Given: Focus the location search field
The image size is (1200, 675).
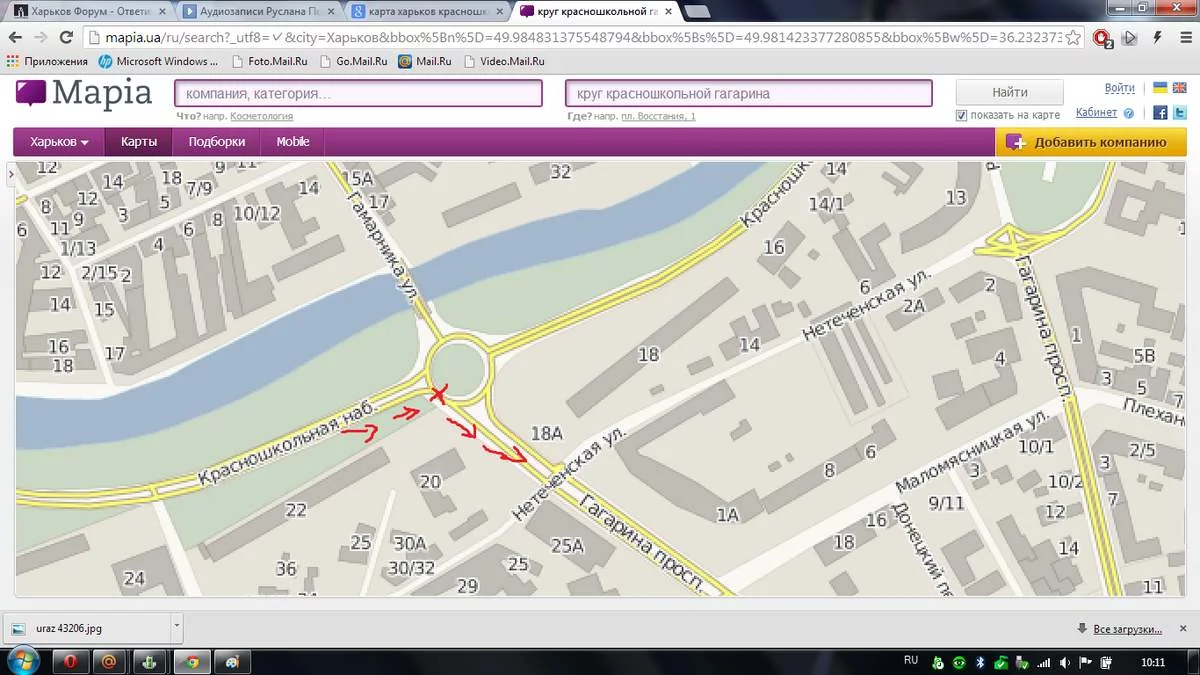Looking at the screenshot, I should [x=749, y=93].
